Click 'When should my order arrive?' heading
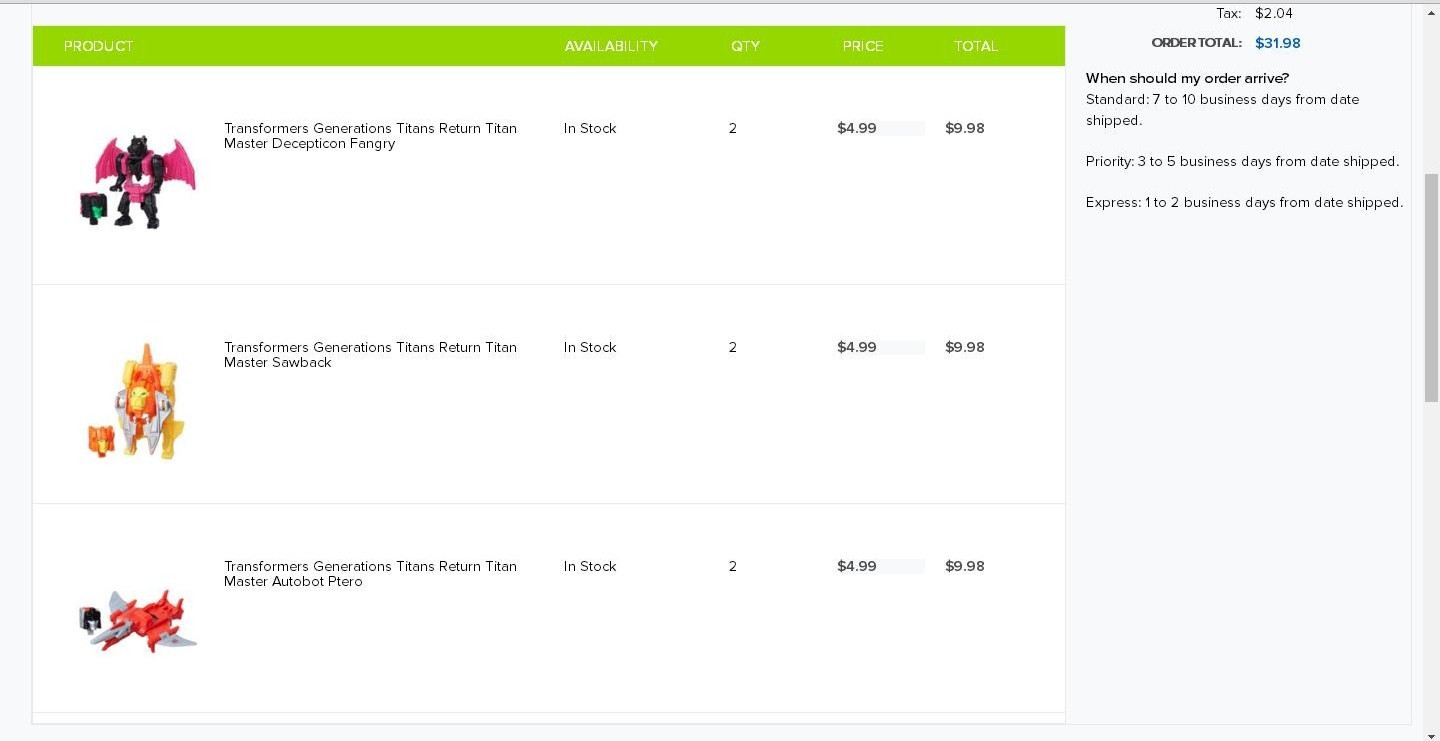The width and height of the screenshot is (1440, 741). pyautogui.click(x=1187, y=78)
